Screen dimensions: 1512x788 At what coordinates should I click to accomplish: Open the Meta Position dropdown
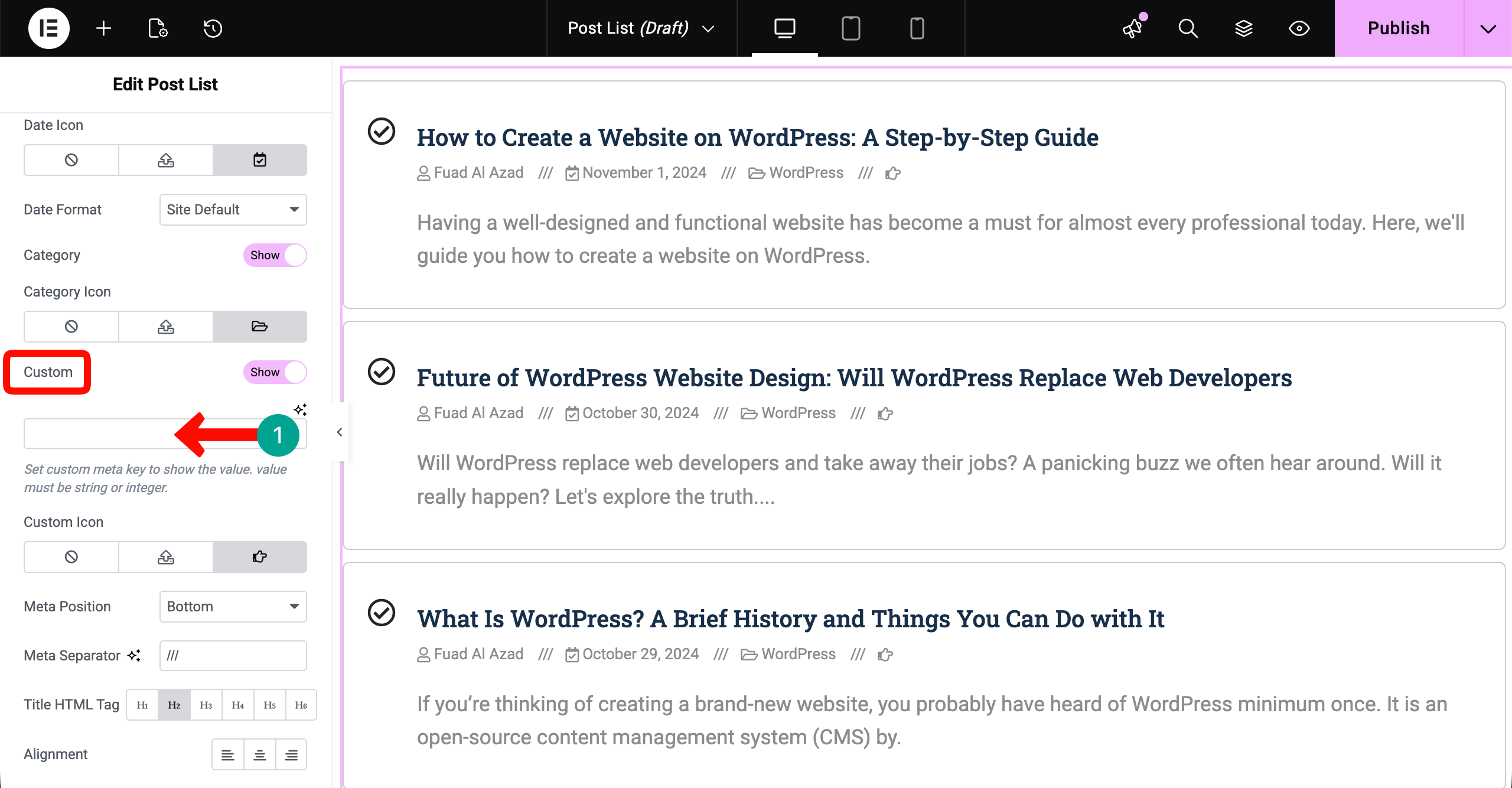(233, 606)
